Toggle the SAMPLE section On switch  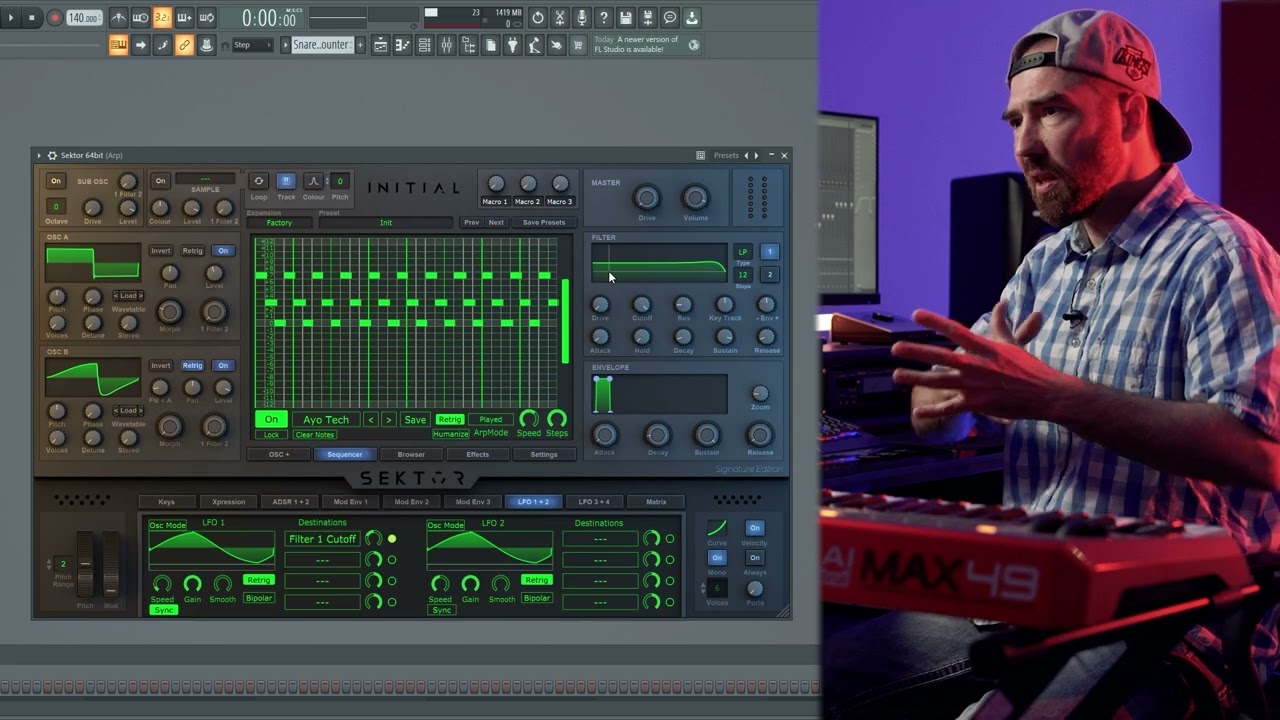[160, 181]
